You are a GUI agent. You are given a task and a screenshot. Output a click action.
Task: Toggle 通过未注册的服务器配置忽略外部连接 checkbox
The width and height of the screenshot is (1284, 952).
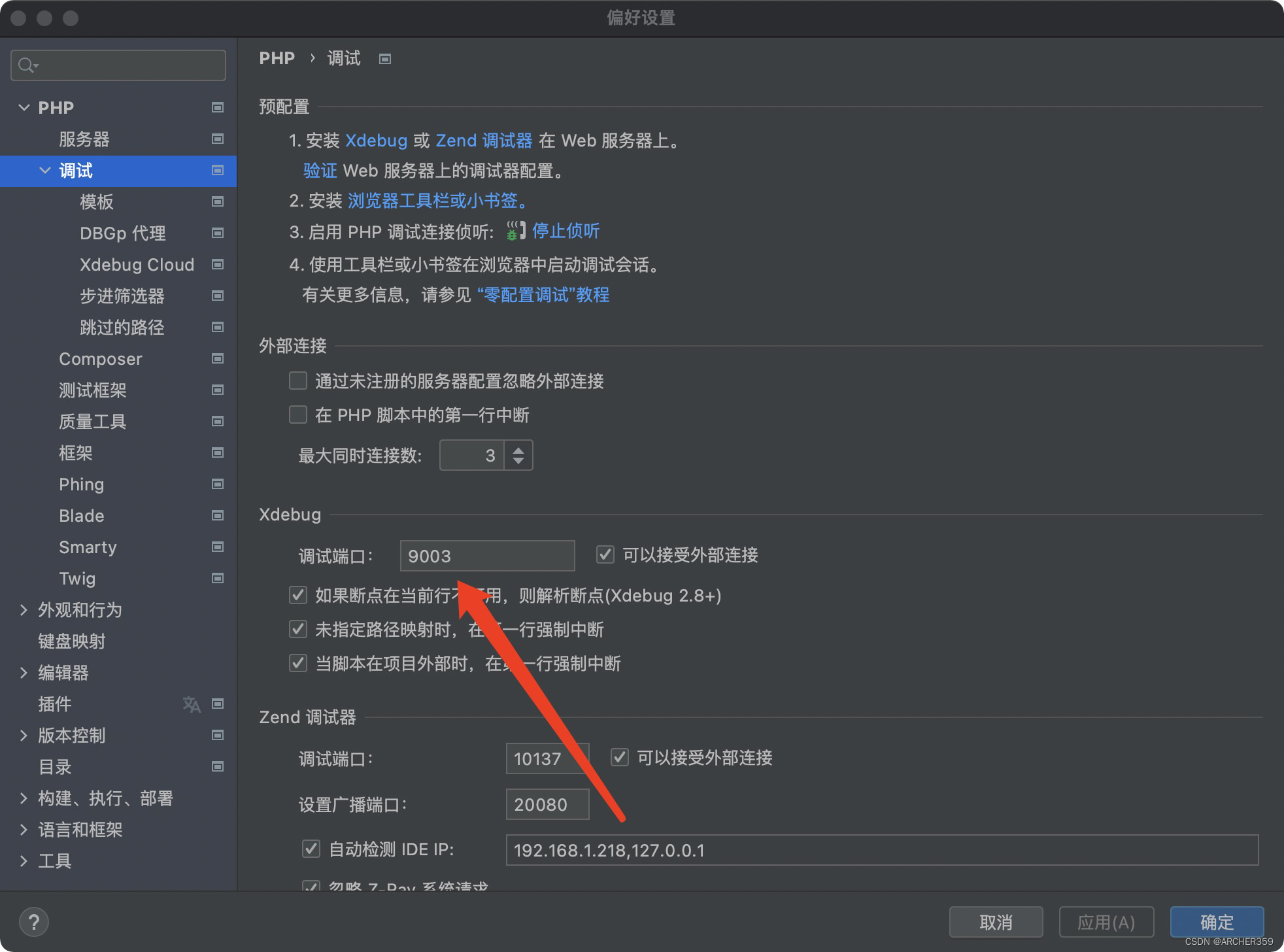point(298,381)
